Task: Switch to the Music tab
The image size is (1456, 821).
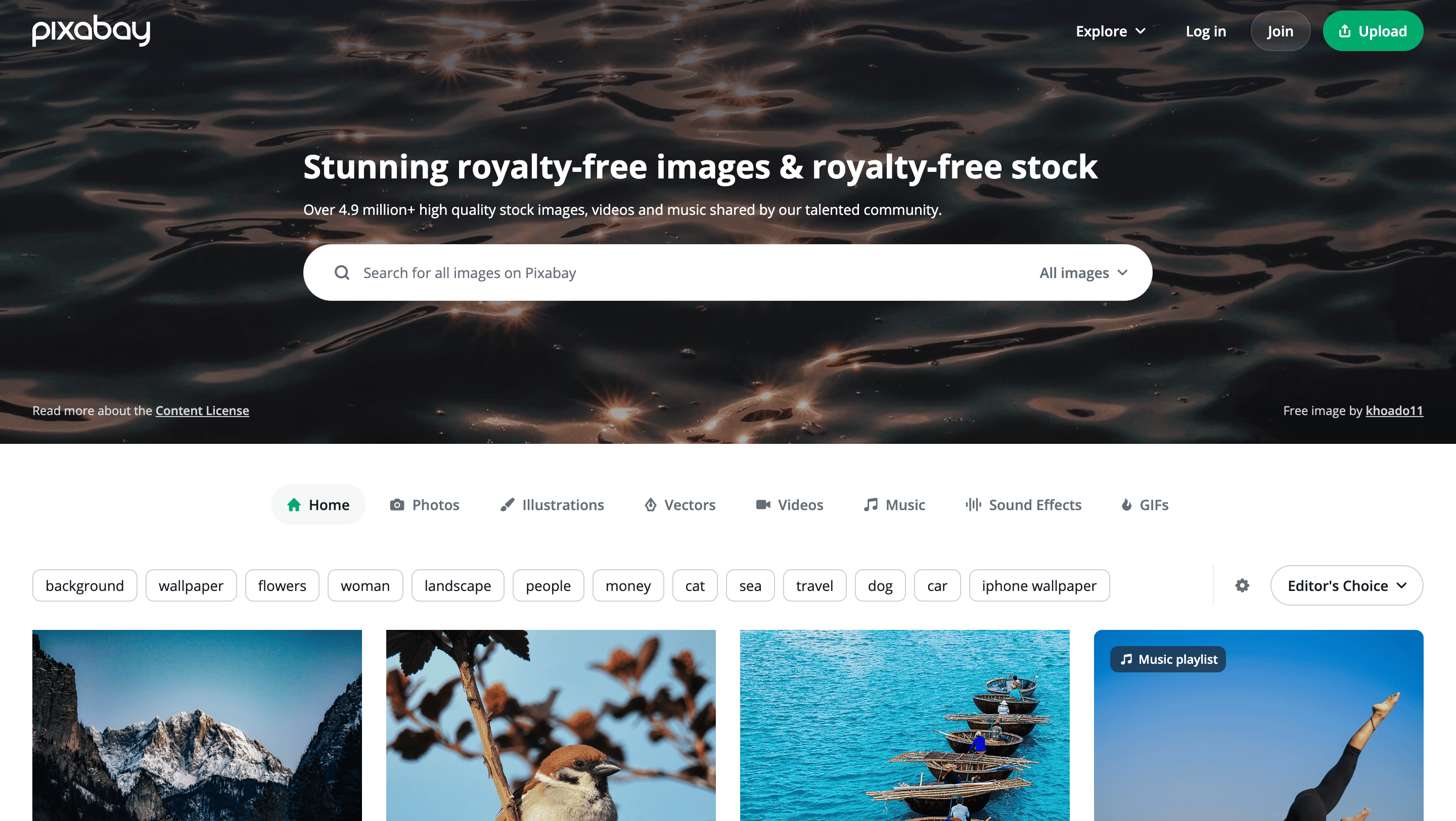Action: tap(894, 505)
